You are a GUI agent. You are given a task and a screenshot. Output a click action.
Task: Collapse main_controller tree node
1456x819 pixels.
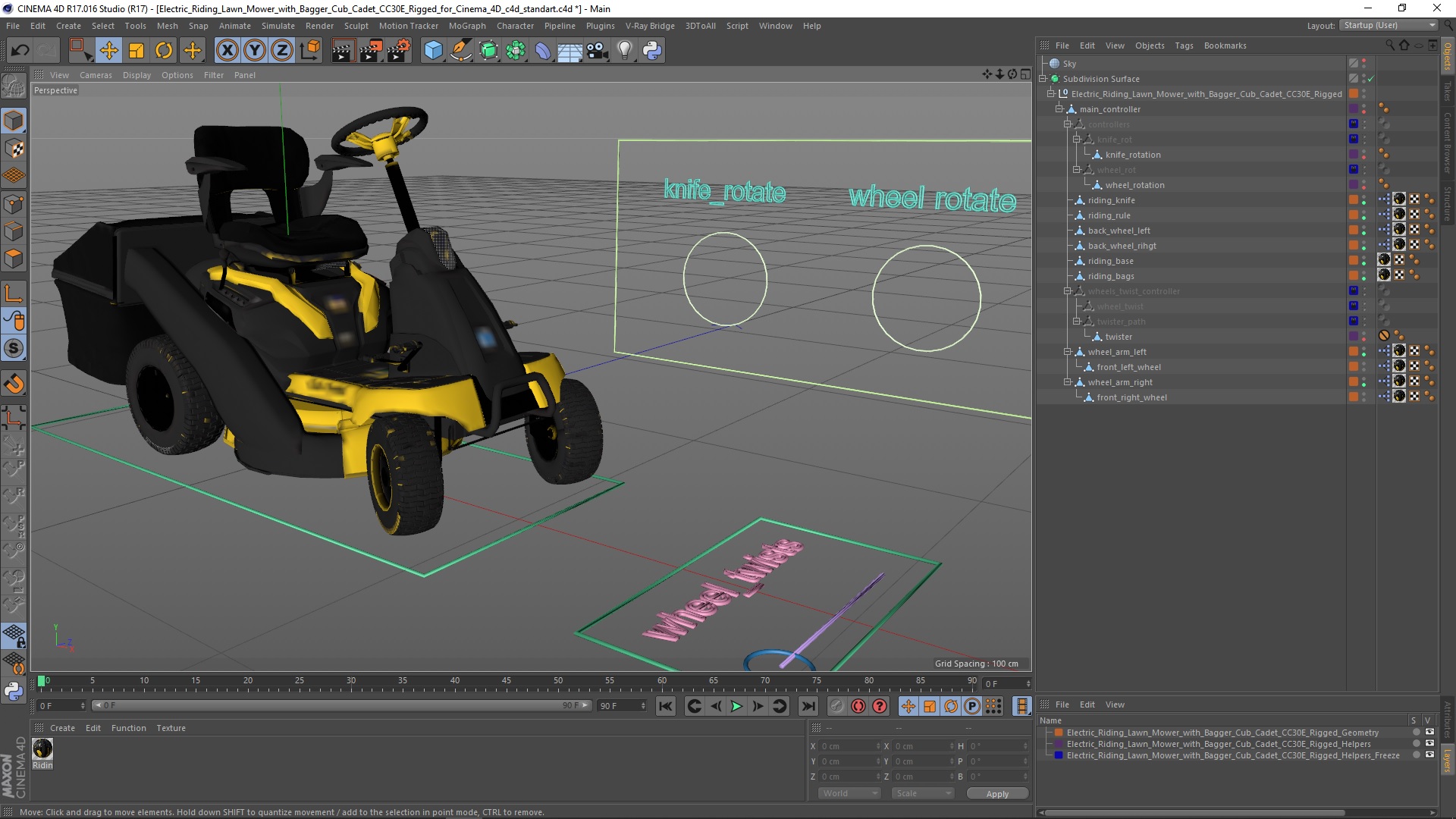point(1059,109)
